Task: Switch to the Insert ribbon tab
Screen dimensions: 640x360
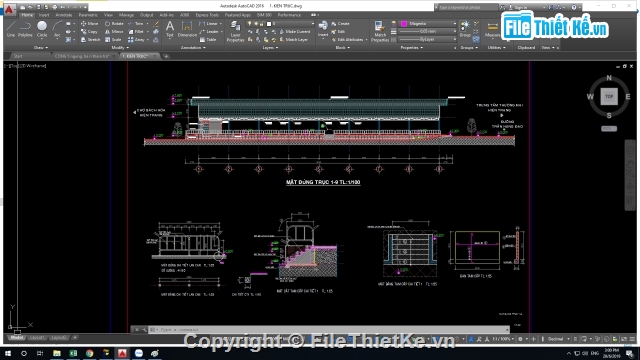Action: tap(44, 15)
